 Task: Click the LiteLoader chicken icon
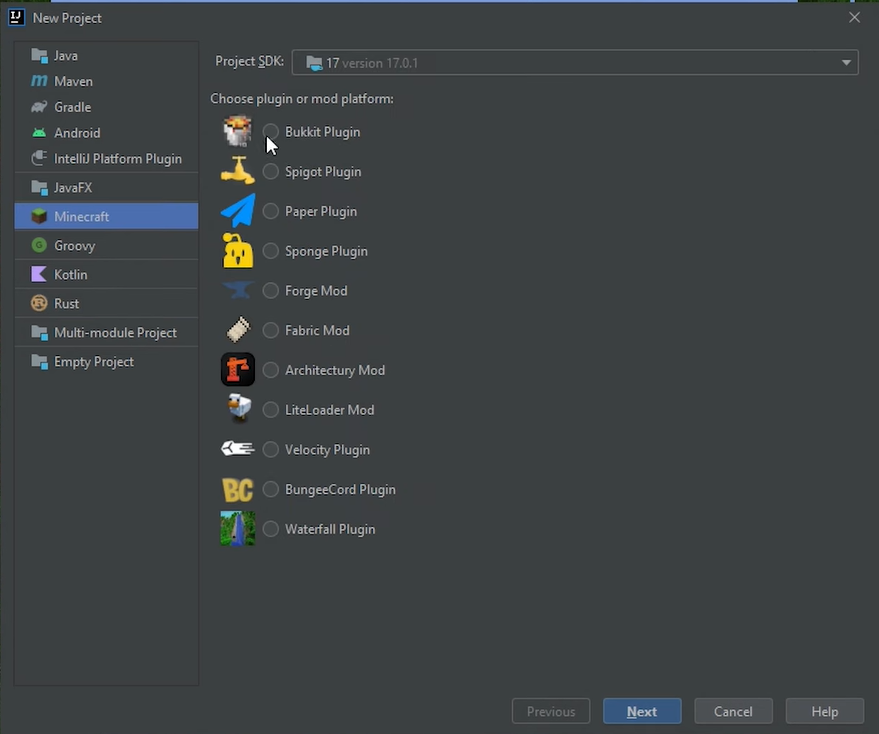239,409
